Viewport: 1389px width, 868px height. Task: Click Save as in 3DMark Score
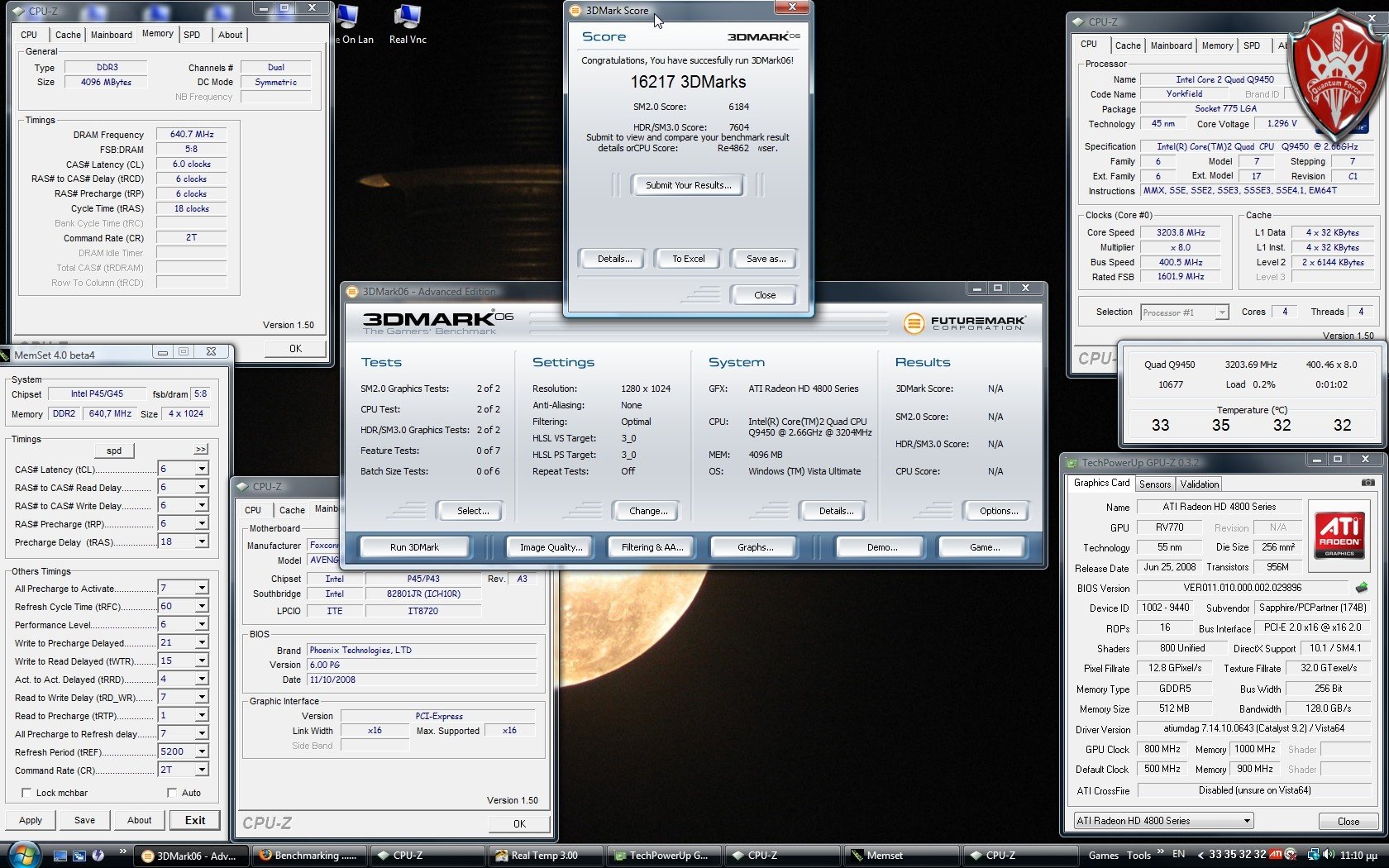coord(765,259)
